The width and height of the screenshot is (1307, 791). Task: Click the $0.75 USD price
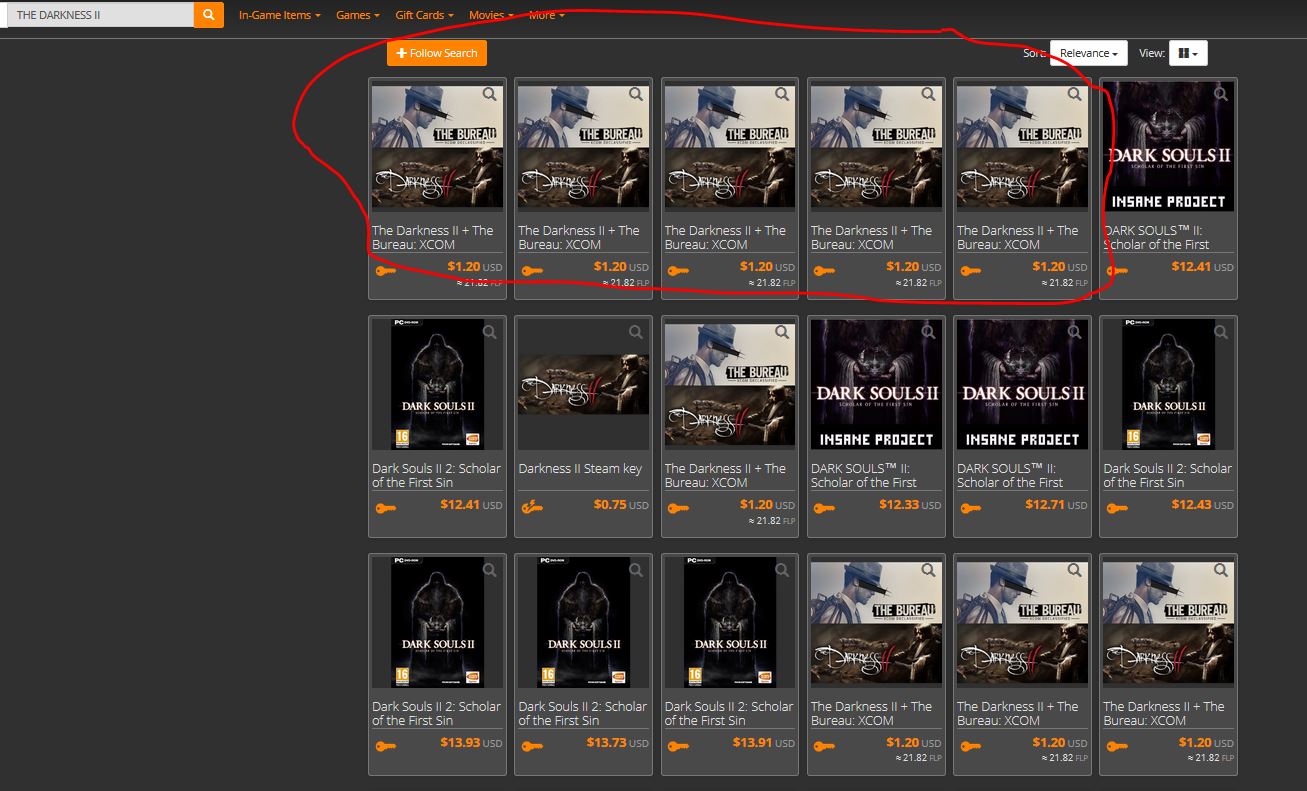621,505
